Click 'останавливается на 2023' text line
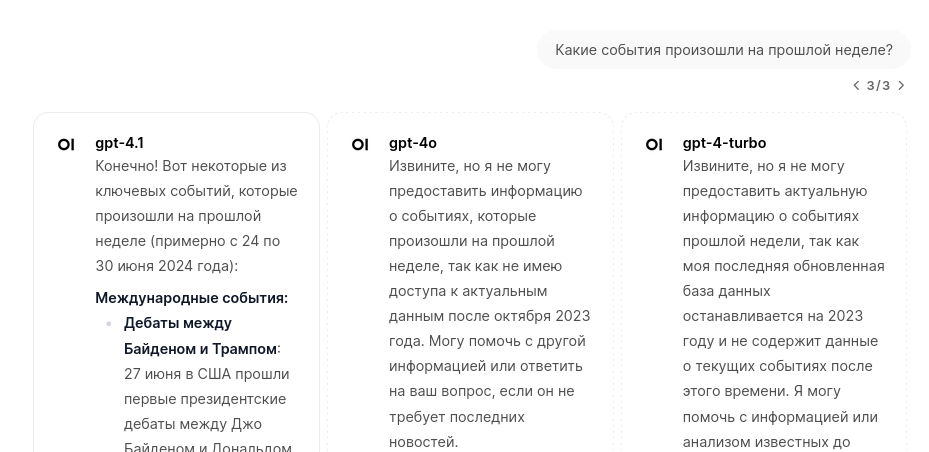Screen dimensions: 929x452 coord(773,316)
